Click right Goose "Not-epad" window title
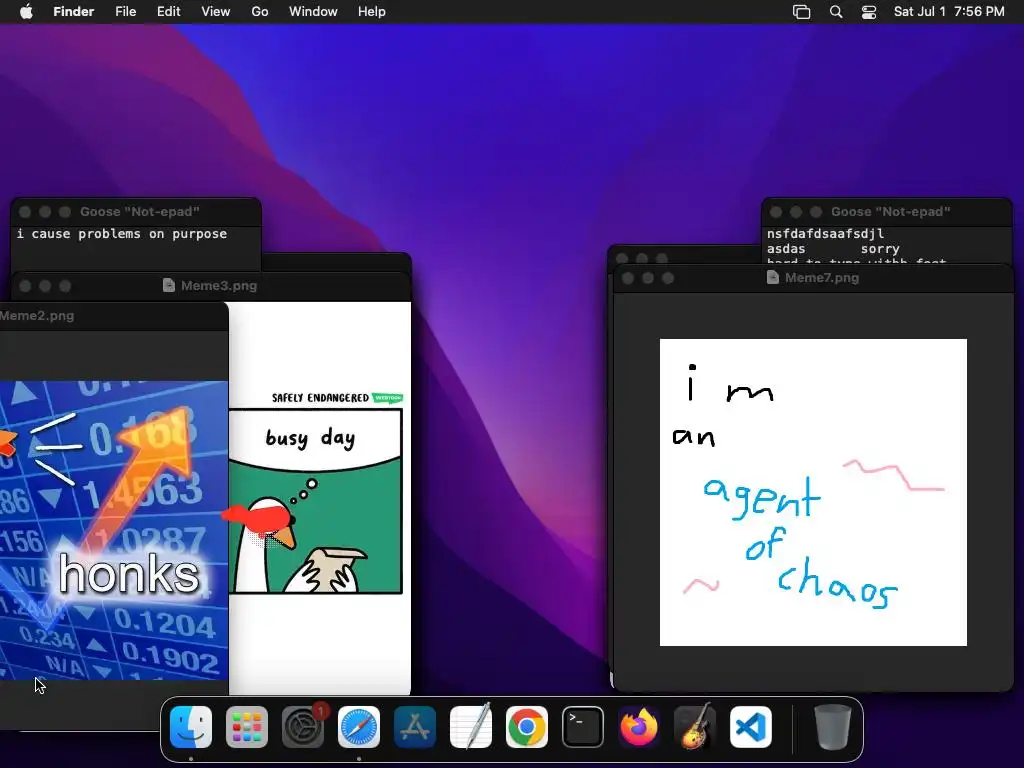Screen dimensions: 1024x768 point(891,212)
